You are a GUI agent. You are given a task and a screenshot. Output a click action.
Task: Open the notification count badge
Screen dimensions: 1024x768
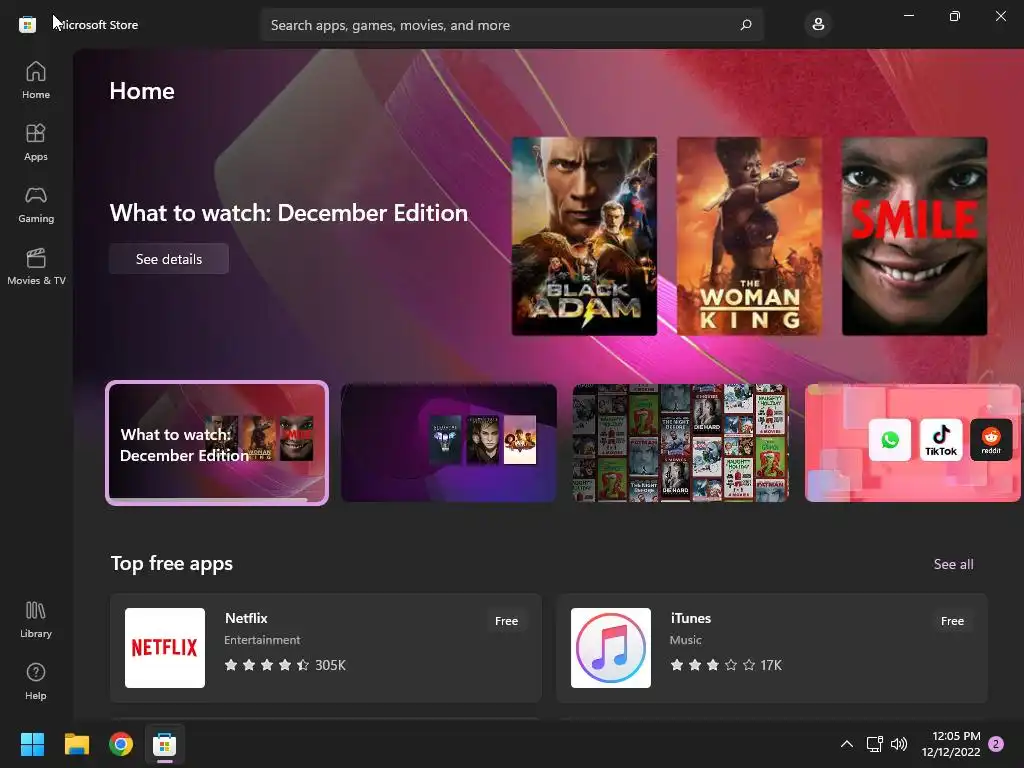click(996, 744)
